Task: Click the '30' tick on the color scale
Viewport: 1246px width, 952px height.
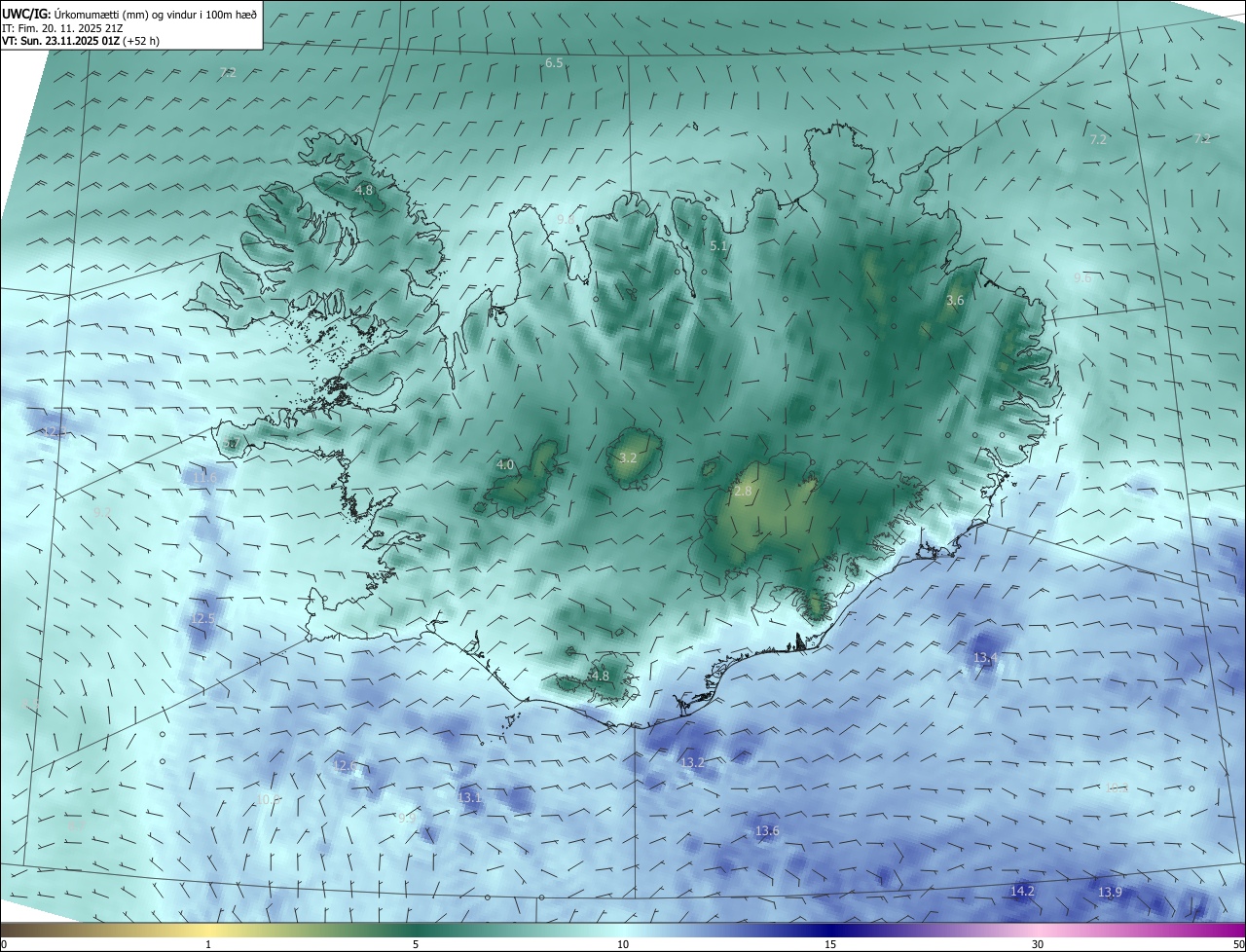Action: (1038, 944)
